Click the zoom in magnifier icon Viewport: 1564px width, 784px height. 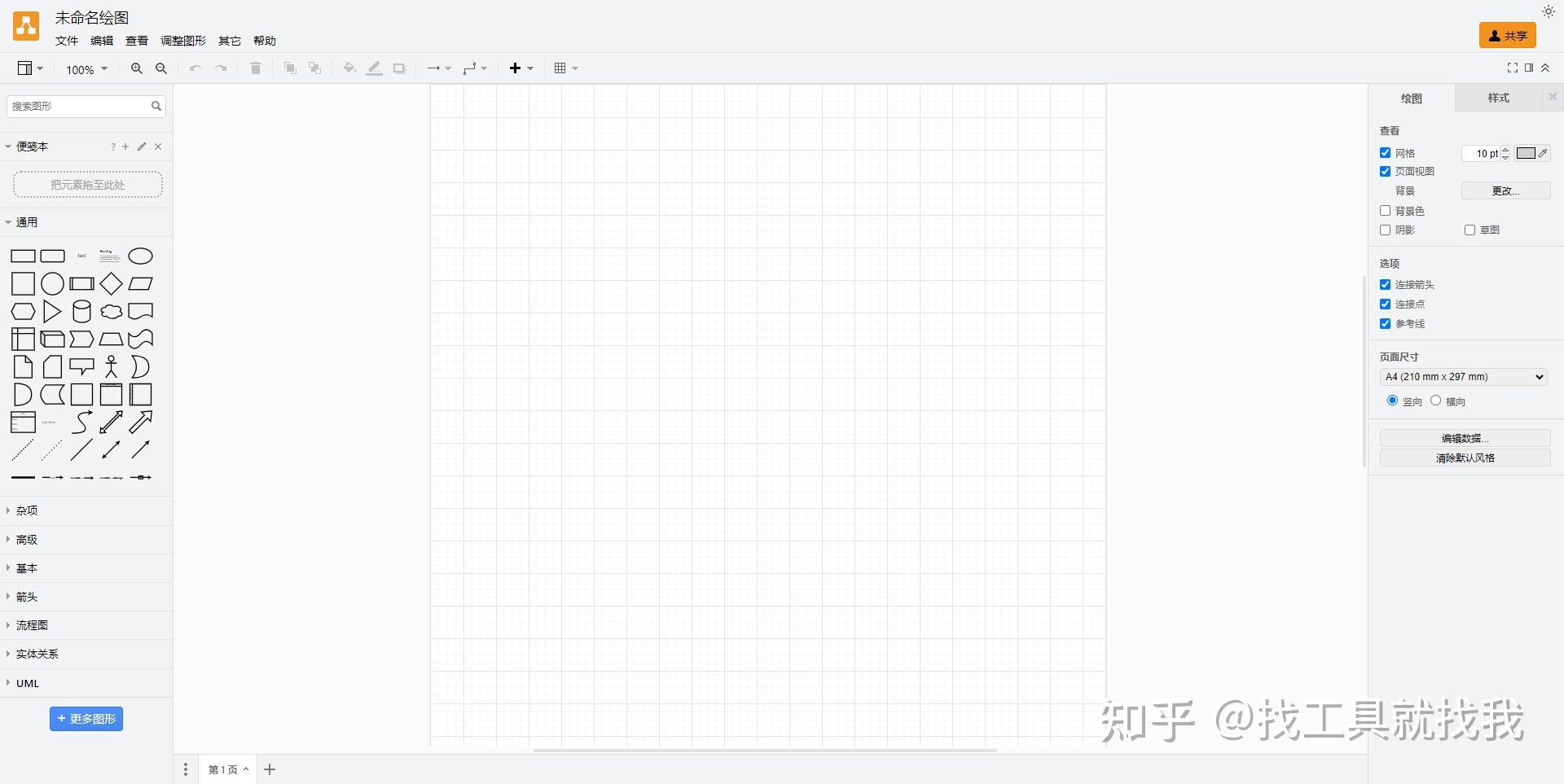click(137, 68)
